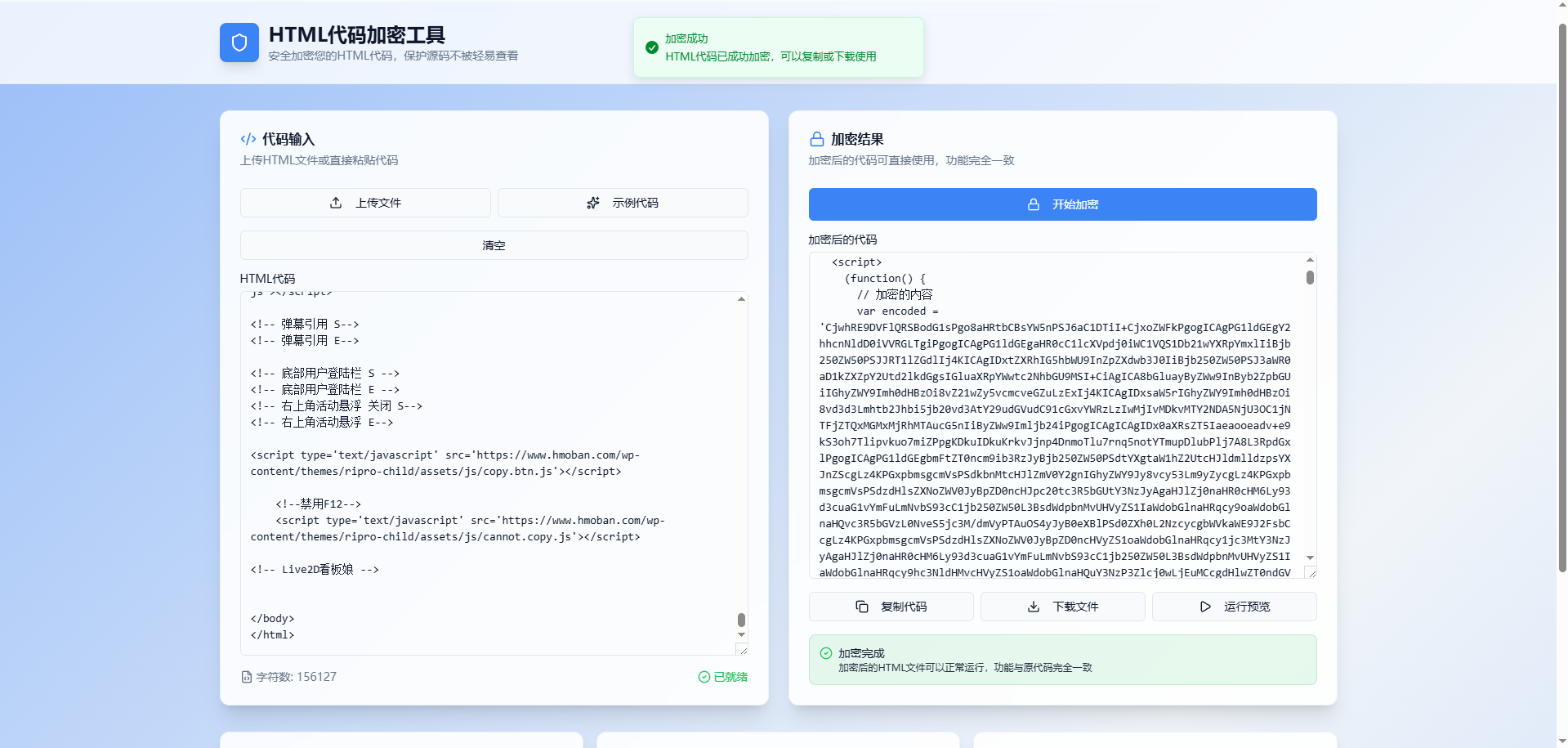The image size is (1568, 748).
Task: Click the 加密成功 notification heading
Action: click(686, 38)
